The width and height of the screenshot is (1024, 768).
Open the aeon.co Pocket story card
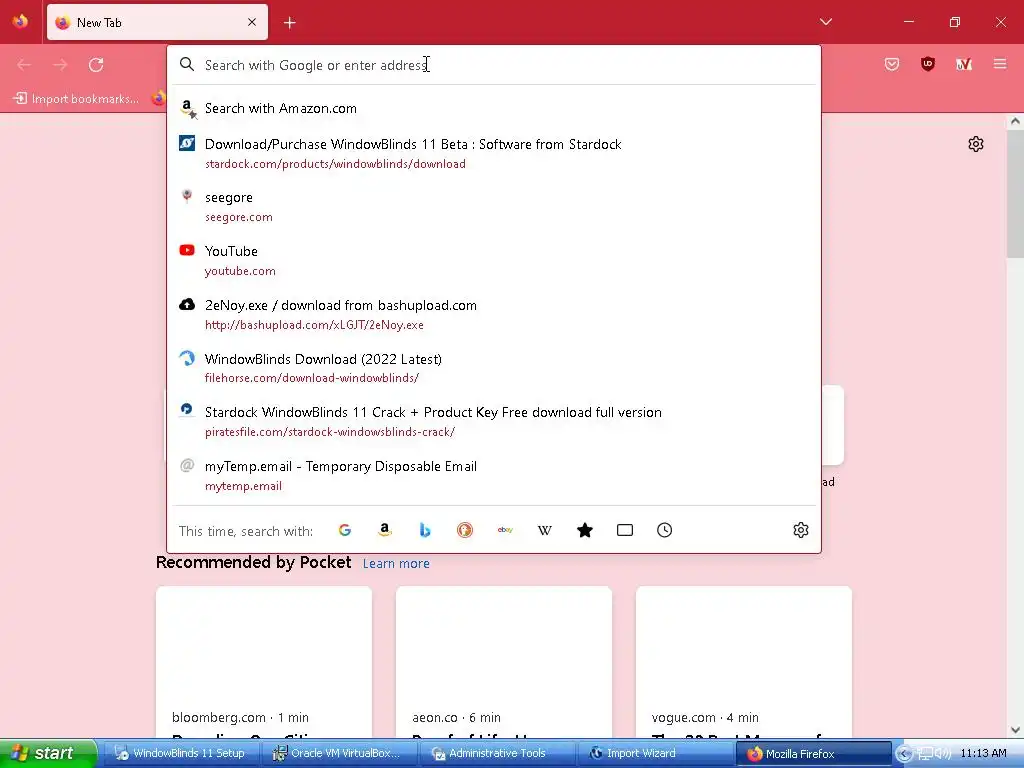504,662
